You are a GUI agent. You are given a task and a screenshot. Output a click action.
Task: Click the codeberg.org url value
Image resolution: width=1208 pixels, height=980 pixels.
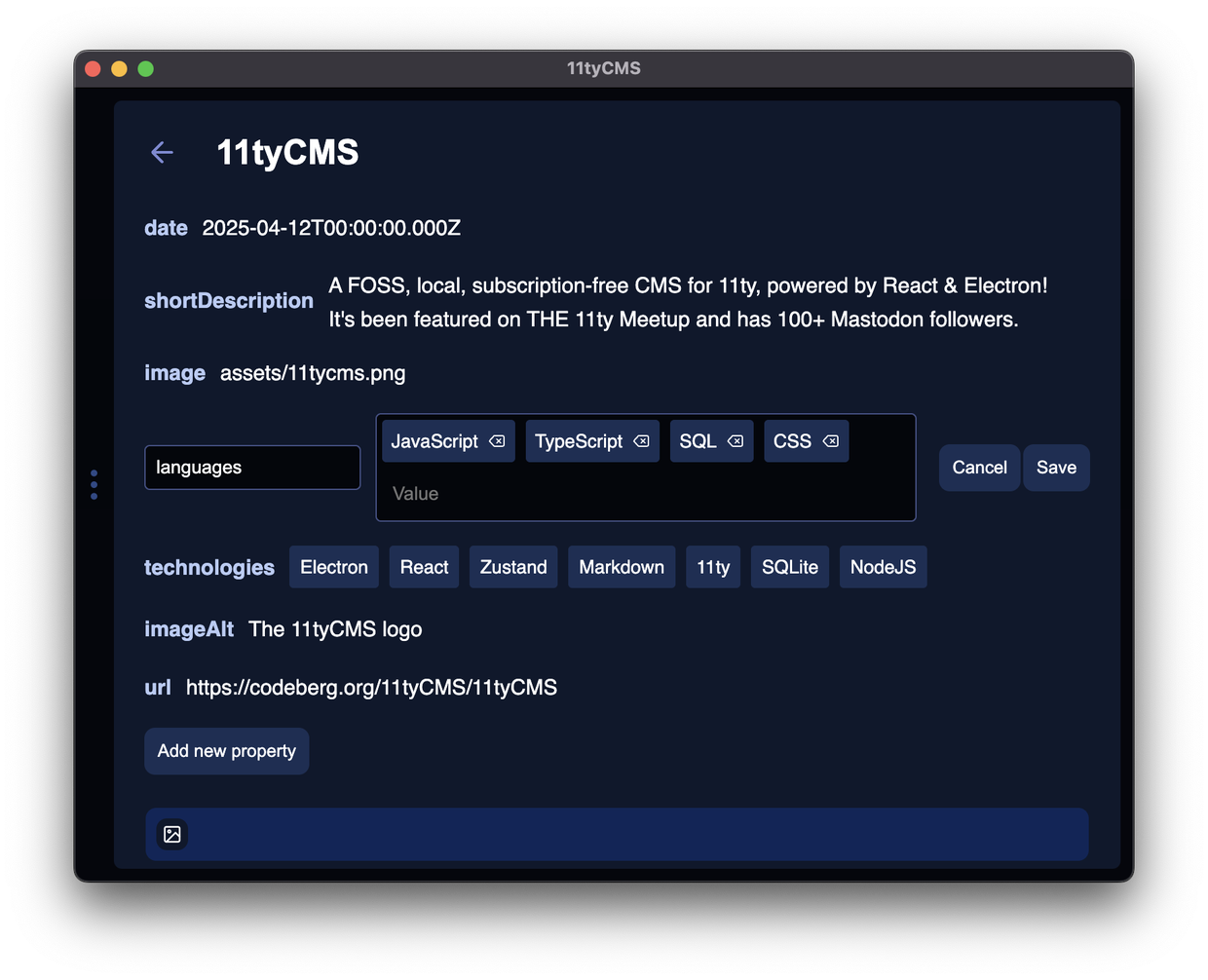(371, 688)
